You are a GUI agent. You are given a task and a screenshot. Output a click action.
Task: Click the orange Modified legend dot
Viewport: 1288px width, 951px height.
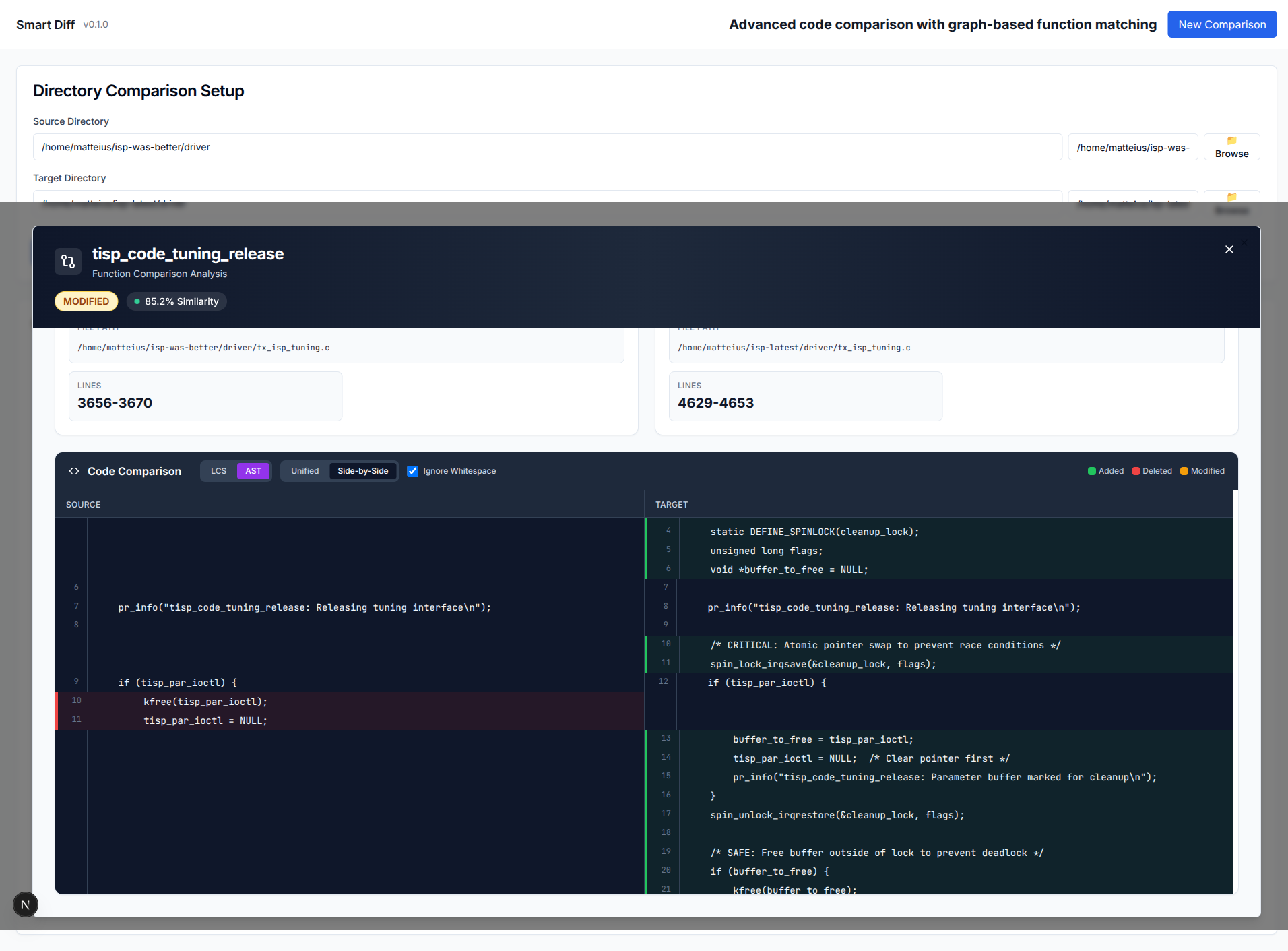pos(1184,471)
